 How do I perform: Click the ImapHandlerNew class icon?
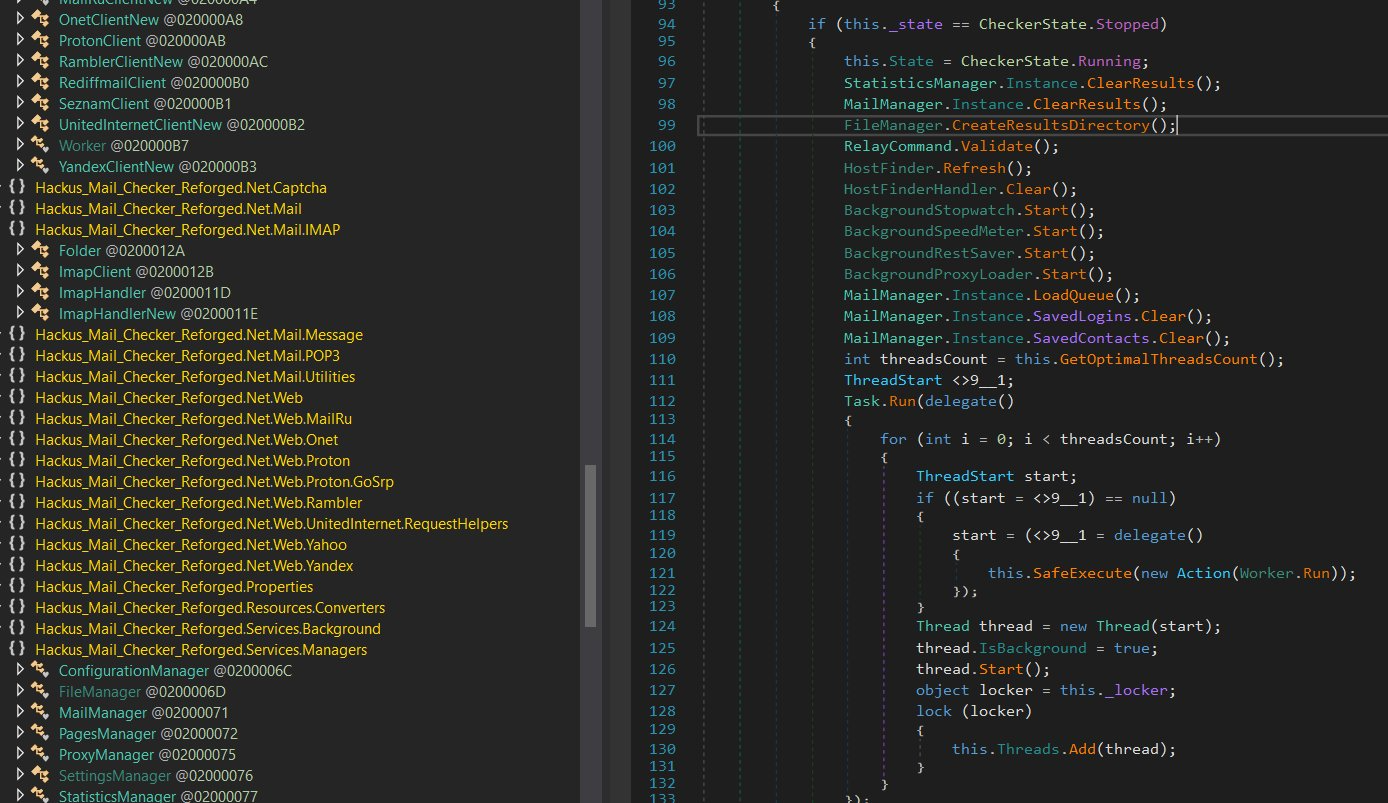pyautogui.click(x=41, y=314)
